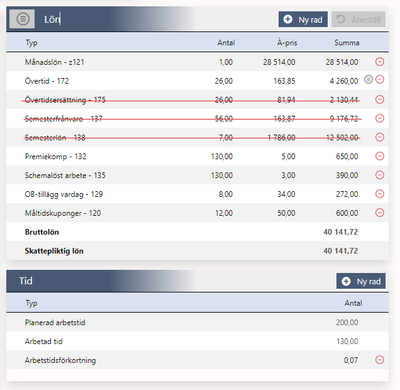Click the Antal column header in Lön table

[226, 43]
